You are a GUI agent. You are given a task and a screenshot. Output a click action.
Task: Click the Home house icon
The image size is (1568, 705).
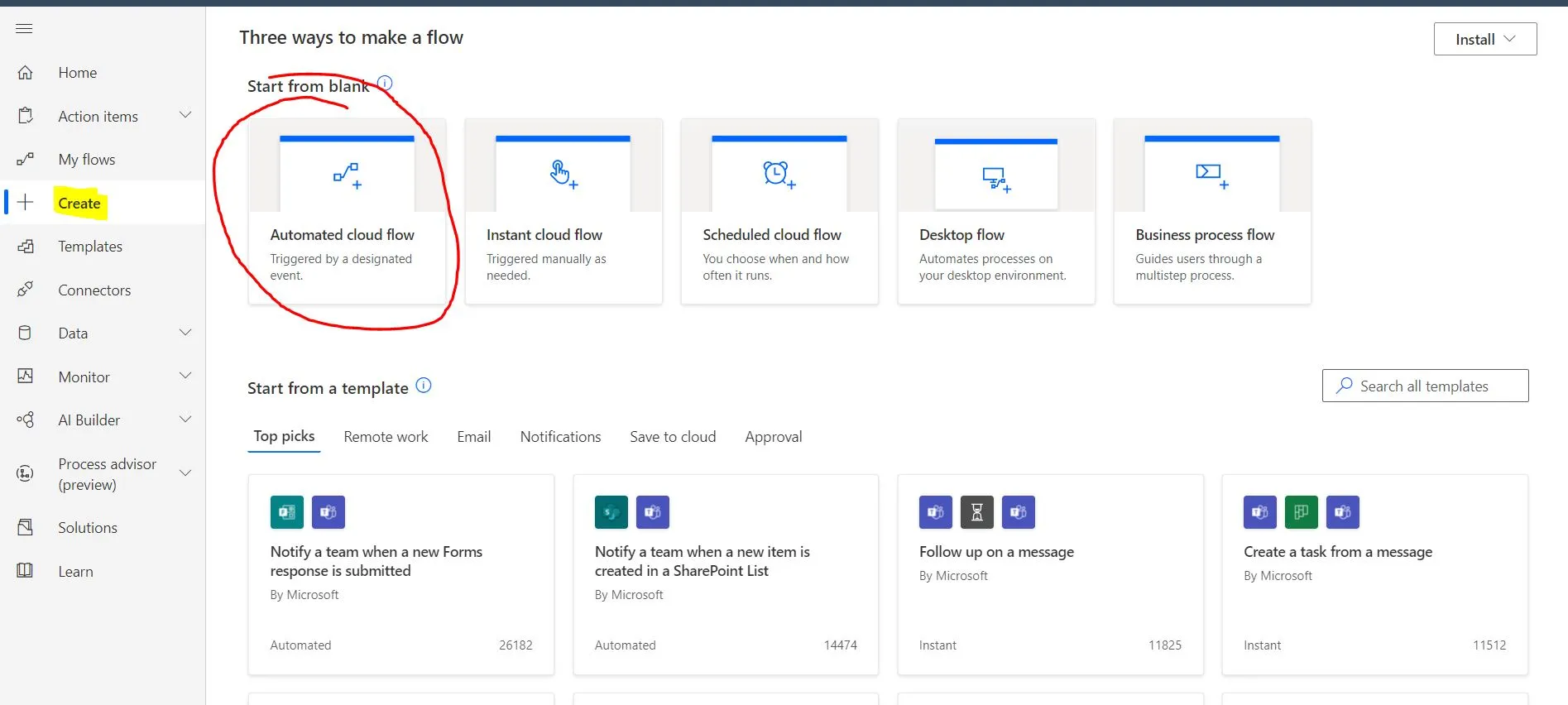26,73
